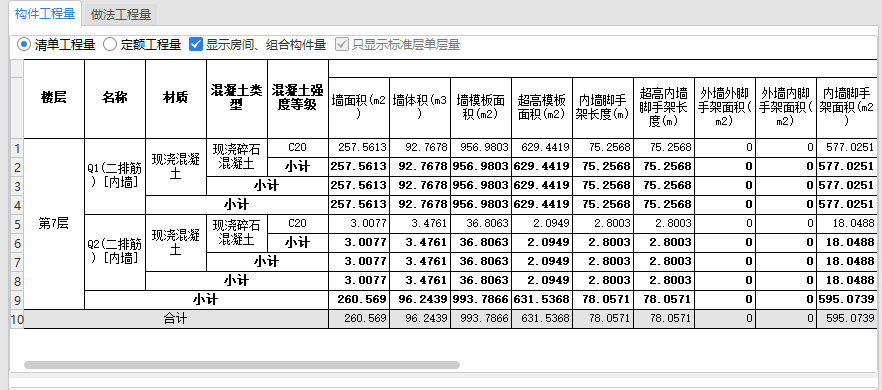The image size is (882, 390).
Task: Click the 墙模板面积(m2) column header
Action: [x=480, y=108]
